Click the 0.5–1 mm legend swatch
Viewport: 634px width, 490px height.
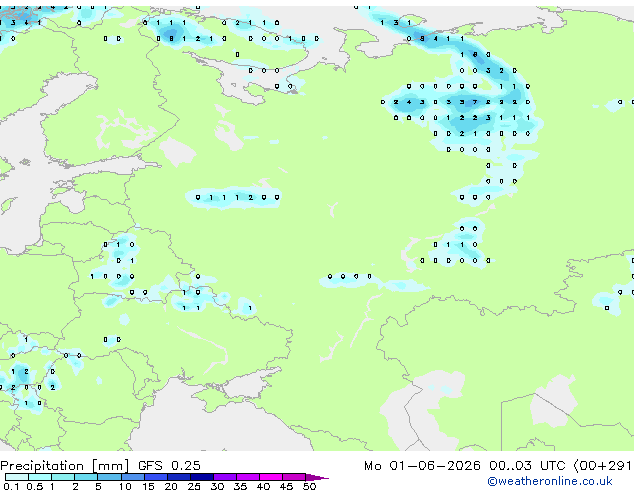[x=40, y=477]
